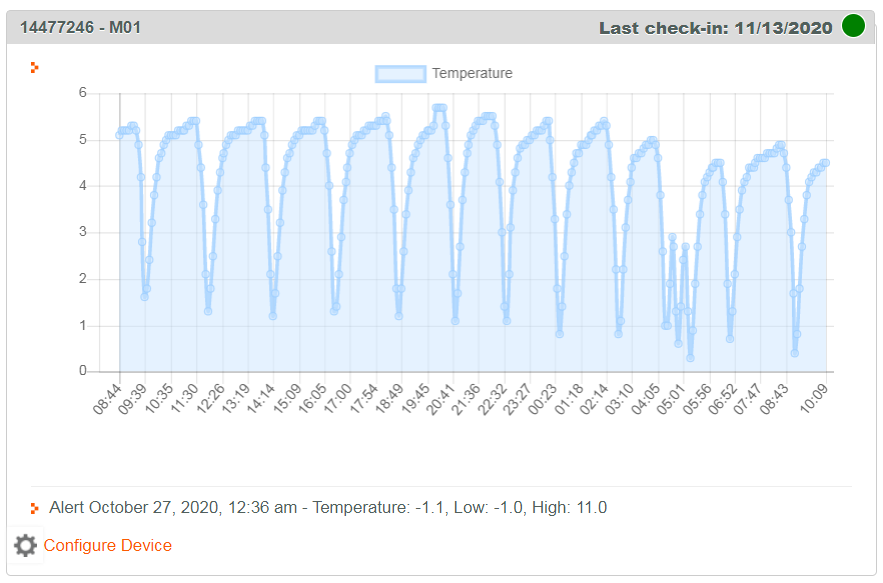Click the green status indicator dot
This screenshot has height=583, width=883.
[853, 27]
